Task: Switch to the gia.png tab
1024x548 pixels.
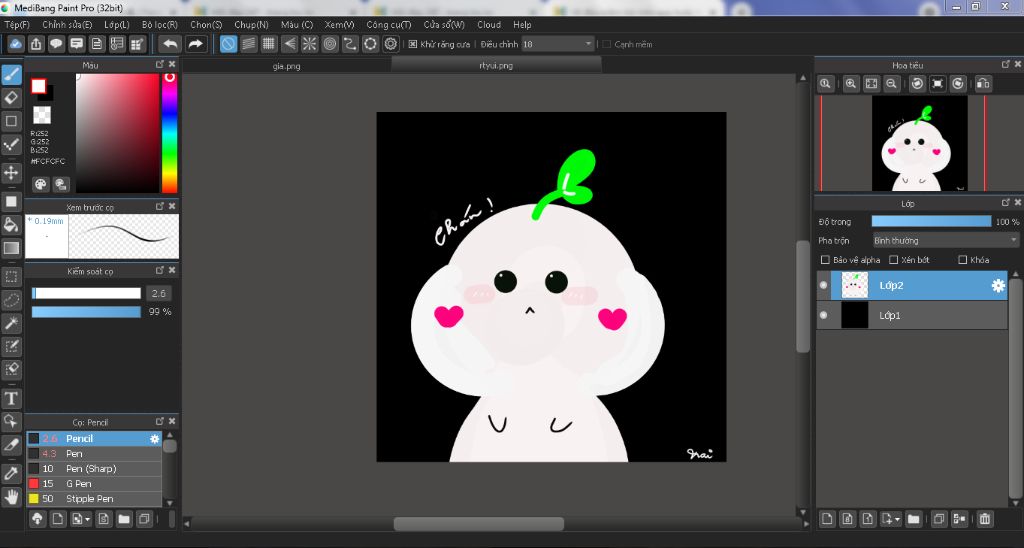Action: click(287, 65)
